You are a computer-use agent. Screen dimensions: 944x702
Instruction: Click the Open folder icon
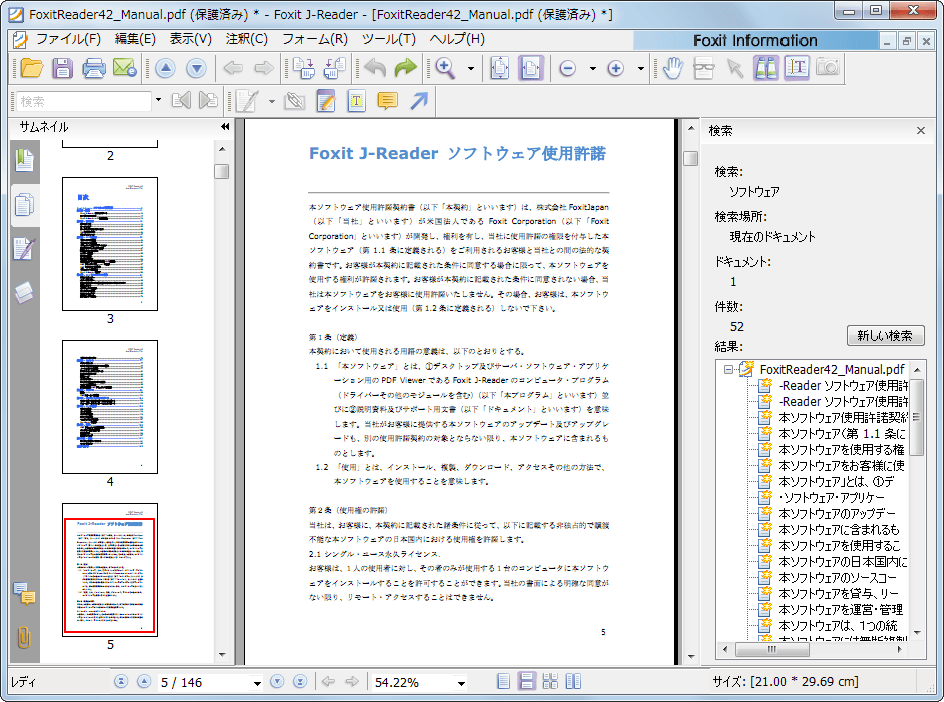click(x=32, y=68)
